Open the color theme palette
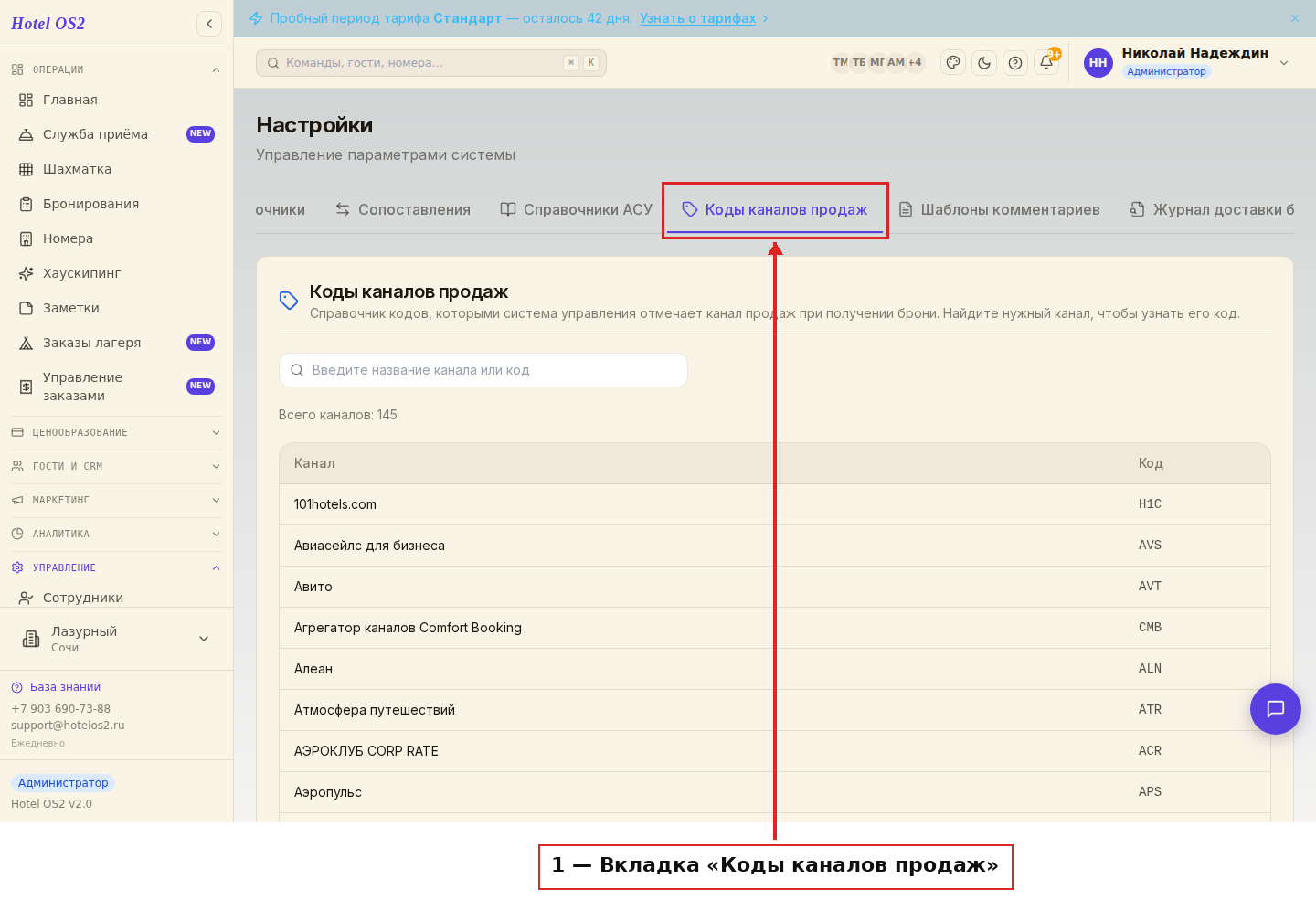 (953, 63)
